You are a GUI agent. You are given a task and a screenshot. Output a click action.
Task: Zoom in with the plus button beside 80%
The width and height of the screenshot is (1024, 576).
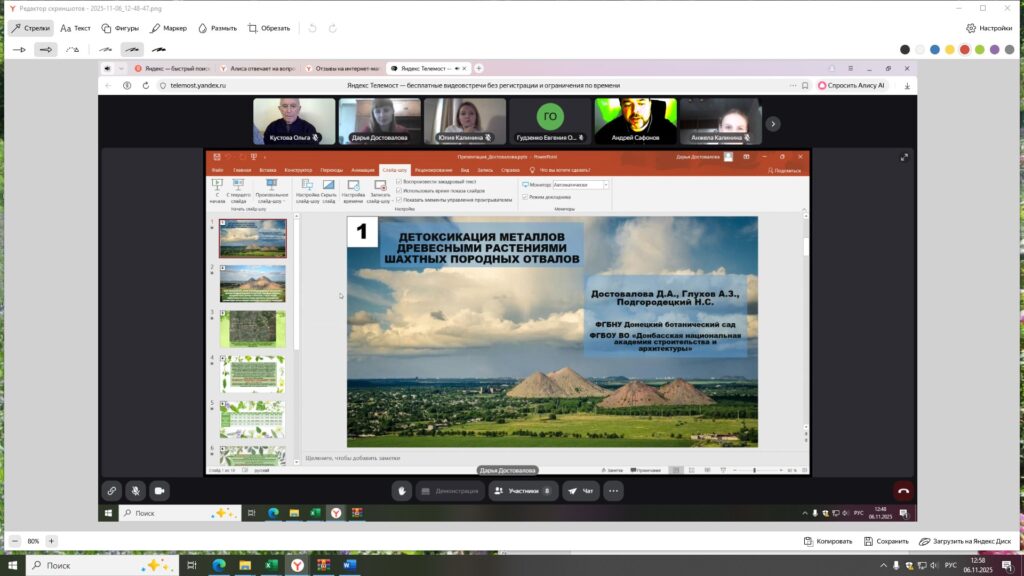(x=52, y=541)
